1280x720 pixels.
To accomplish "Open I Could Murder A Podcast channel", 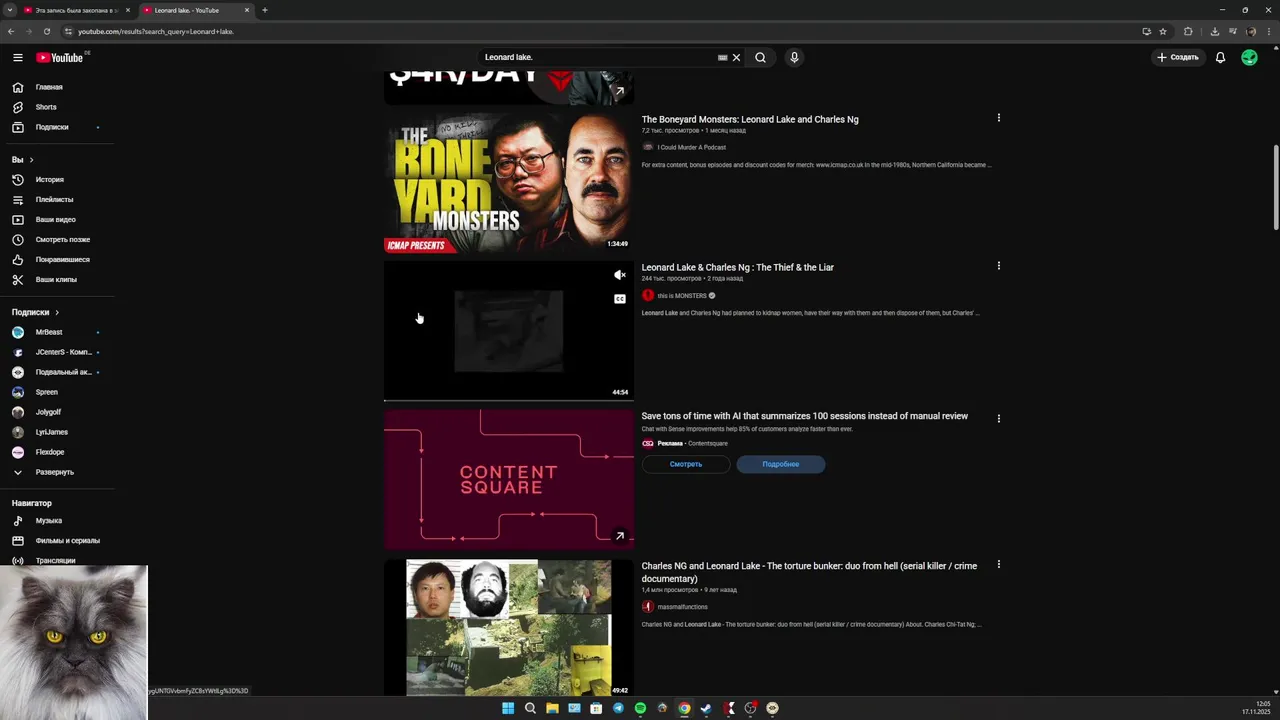I will 691,147.
